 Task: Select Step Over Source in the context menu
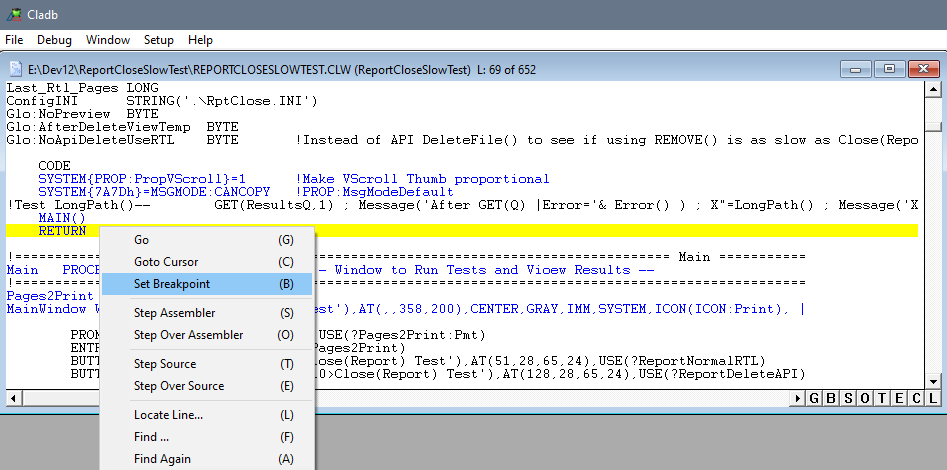coord(179,386)
